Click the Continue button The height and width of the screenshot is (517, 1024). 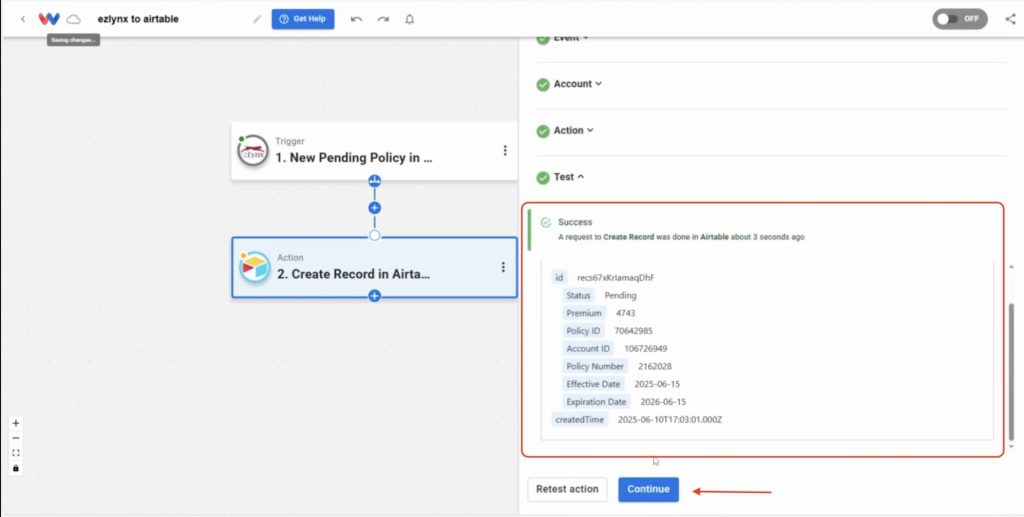point(648,489)
